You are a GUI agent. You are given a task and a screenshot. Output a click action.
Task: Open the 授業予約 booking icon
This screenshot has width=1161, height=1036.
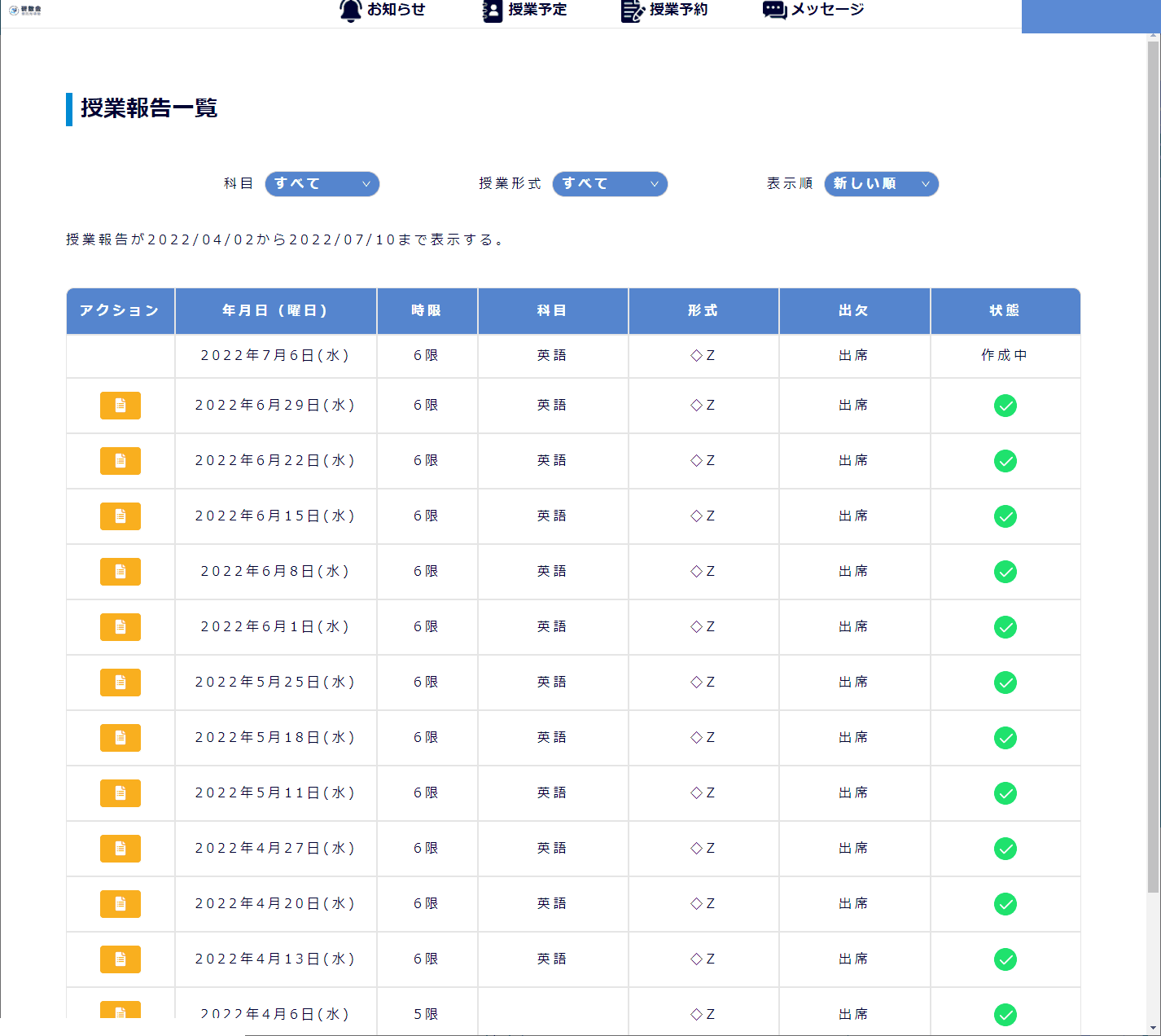[x=633, y=11]
